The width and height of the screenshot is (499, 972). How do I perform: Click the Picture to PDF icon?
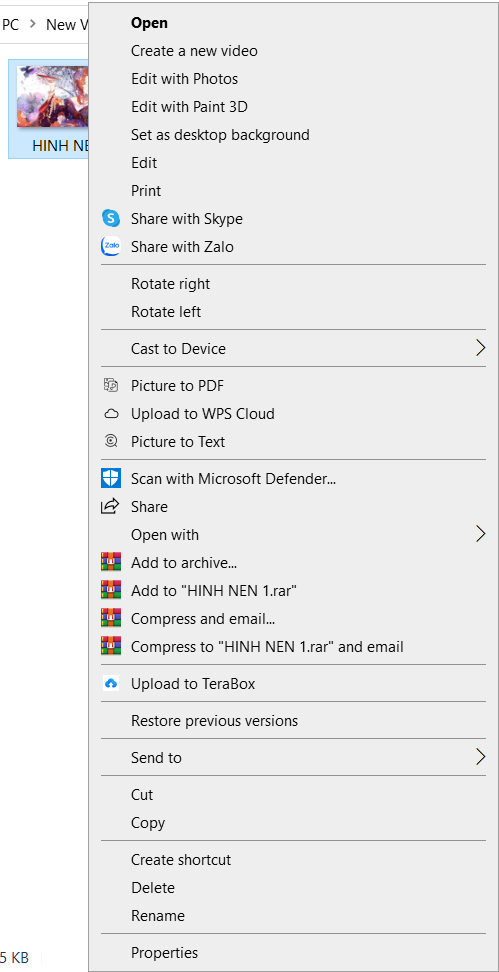[x=110, y=386]
